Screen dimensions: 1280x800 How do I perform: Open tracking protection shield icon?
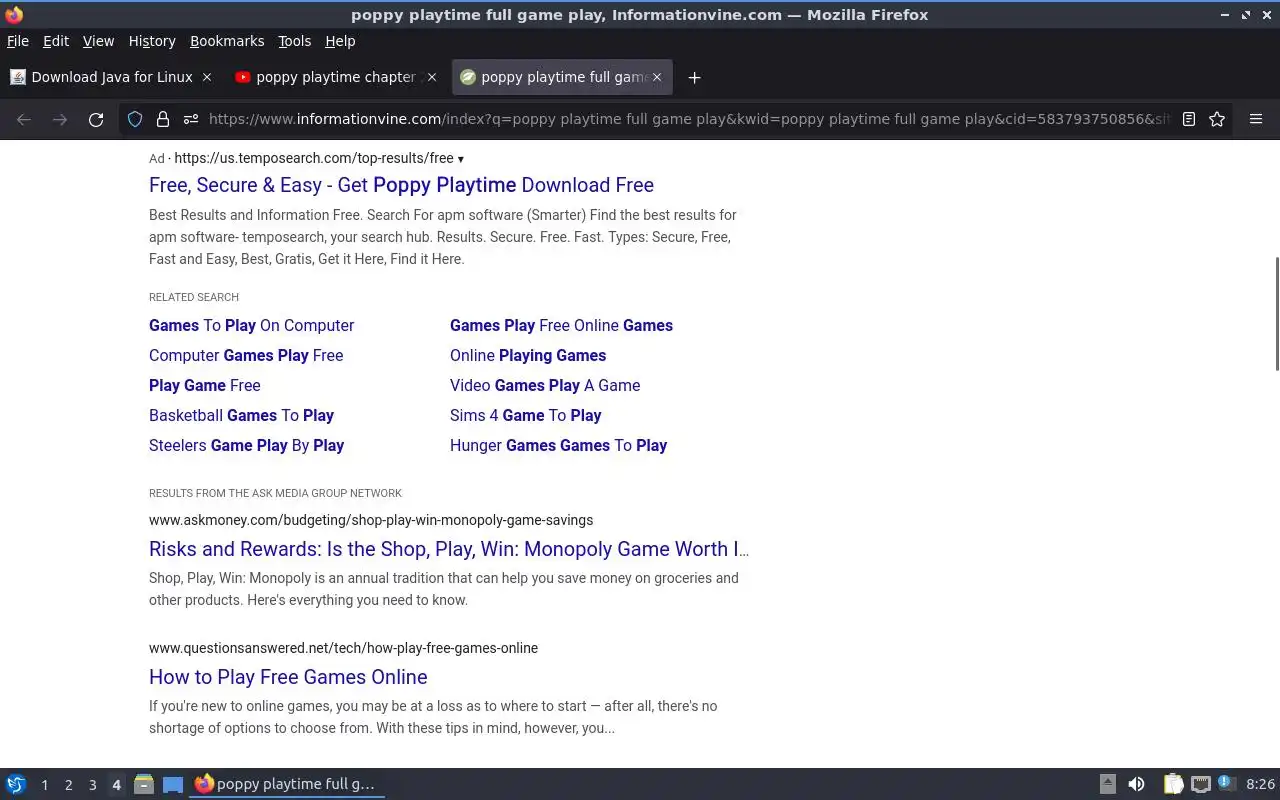pyautogui.click(x=135, y=119)
